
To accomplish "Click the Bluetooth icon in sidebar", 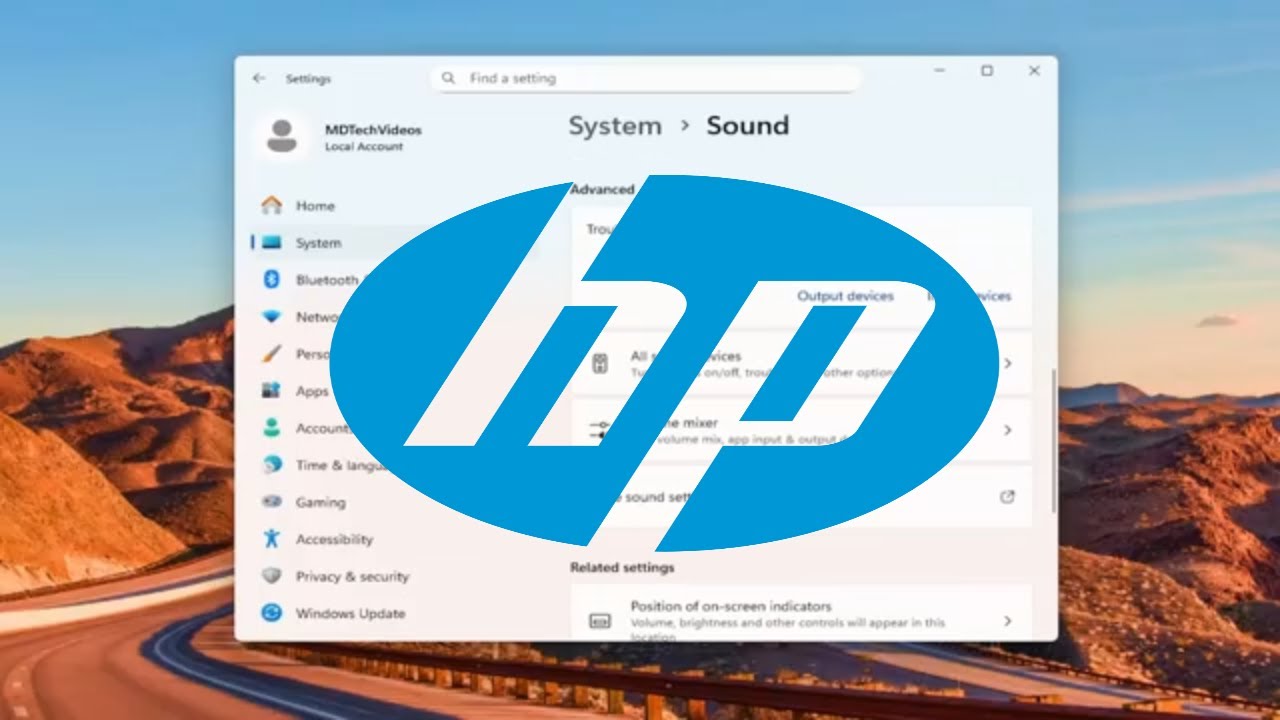I will pyautogui.click(x=271, y=280).
